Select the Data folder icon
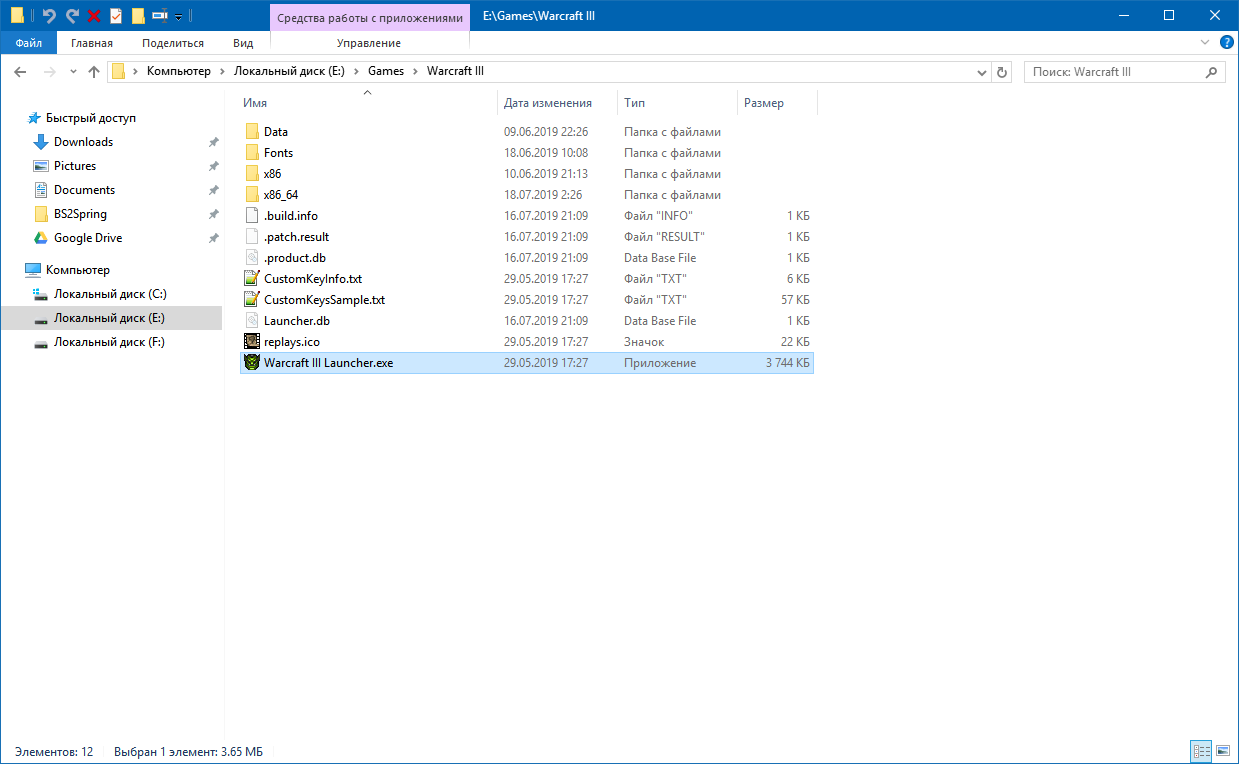Screen dimensions: 1239x764 (x=252, y=132)
